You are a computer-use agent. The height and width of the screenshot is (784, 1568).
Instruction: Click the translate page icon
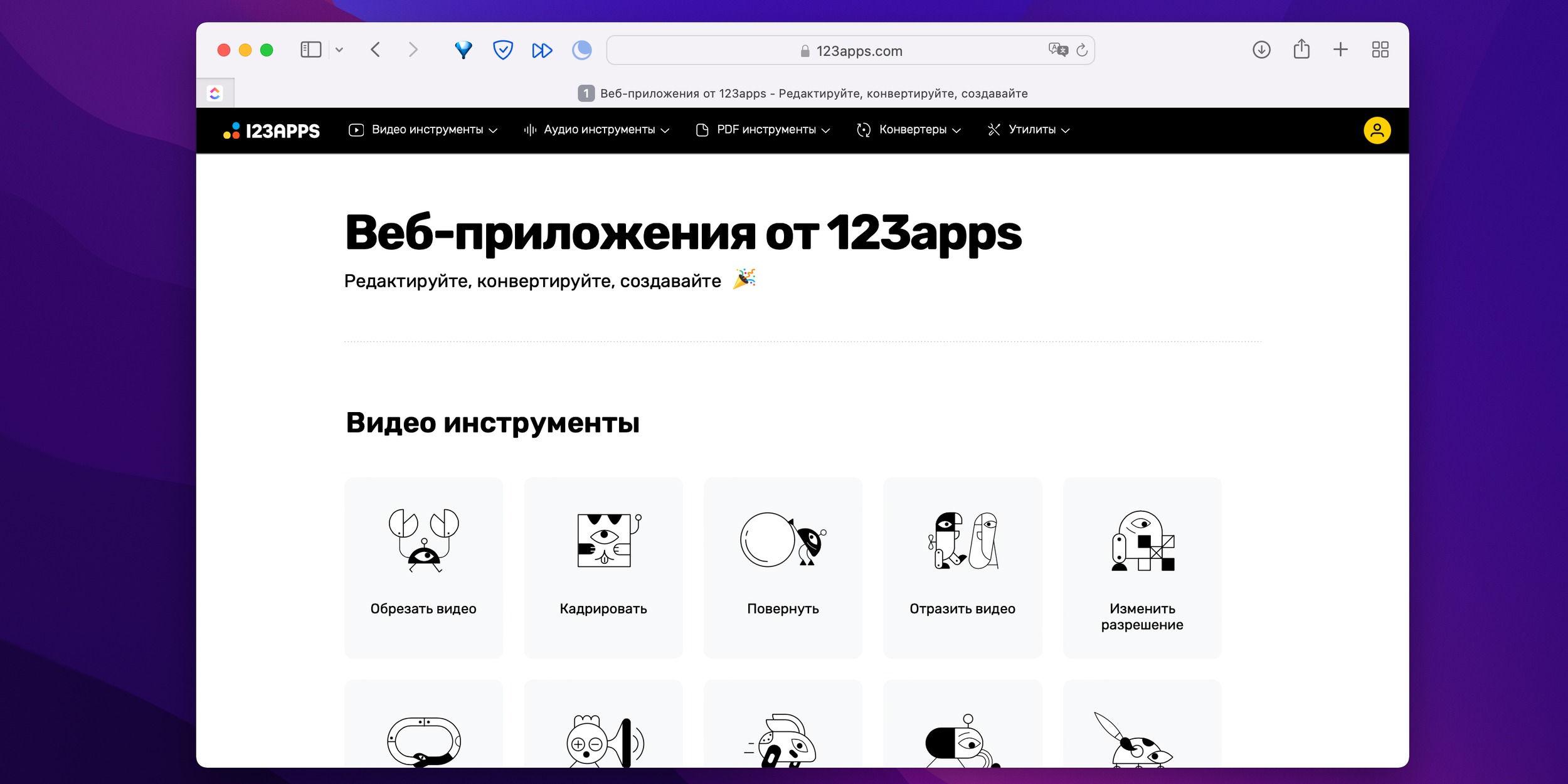(x=1057, y=50)
